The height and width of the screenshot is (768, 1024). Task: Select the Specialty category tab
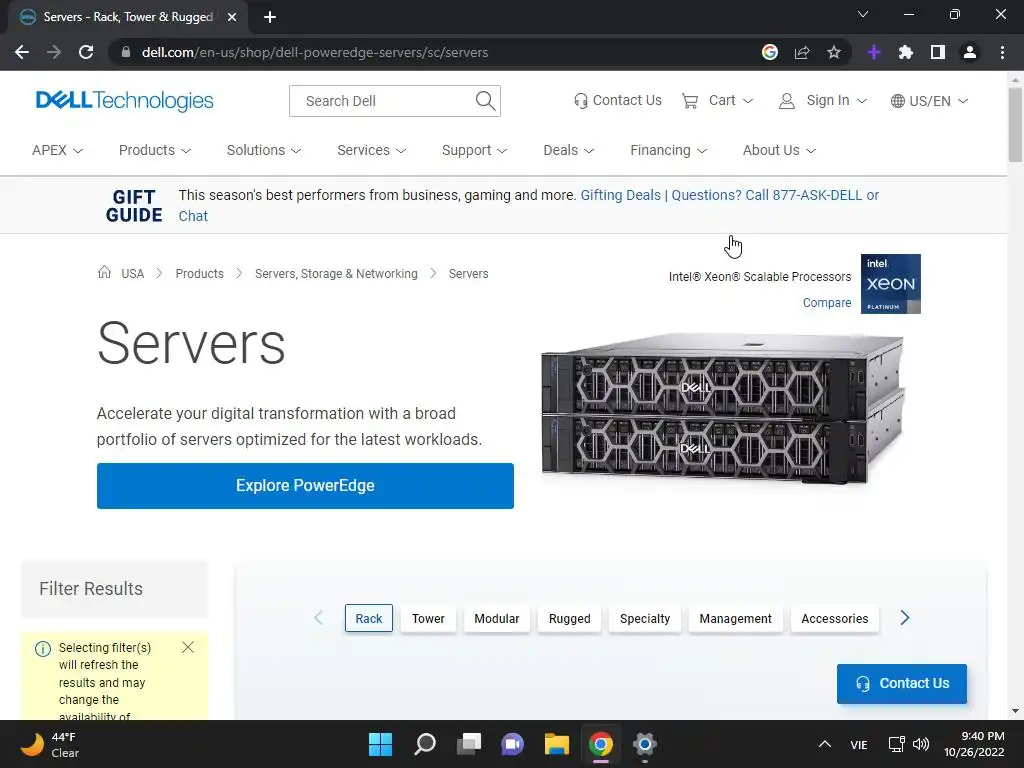click(x=645, y=618)
